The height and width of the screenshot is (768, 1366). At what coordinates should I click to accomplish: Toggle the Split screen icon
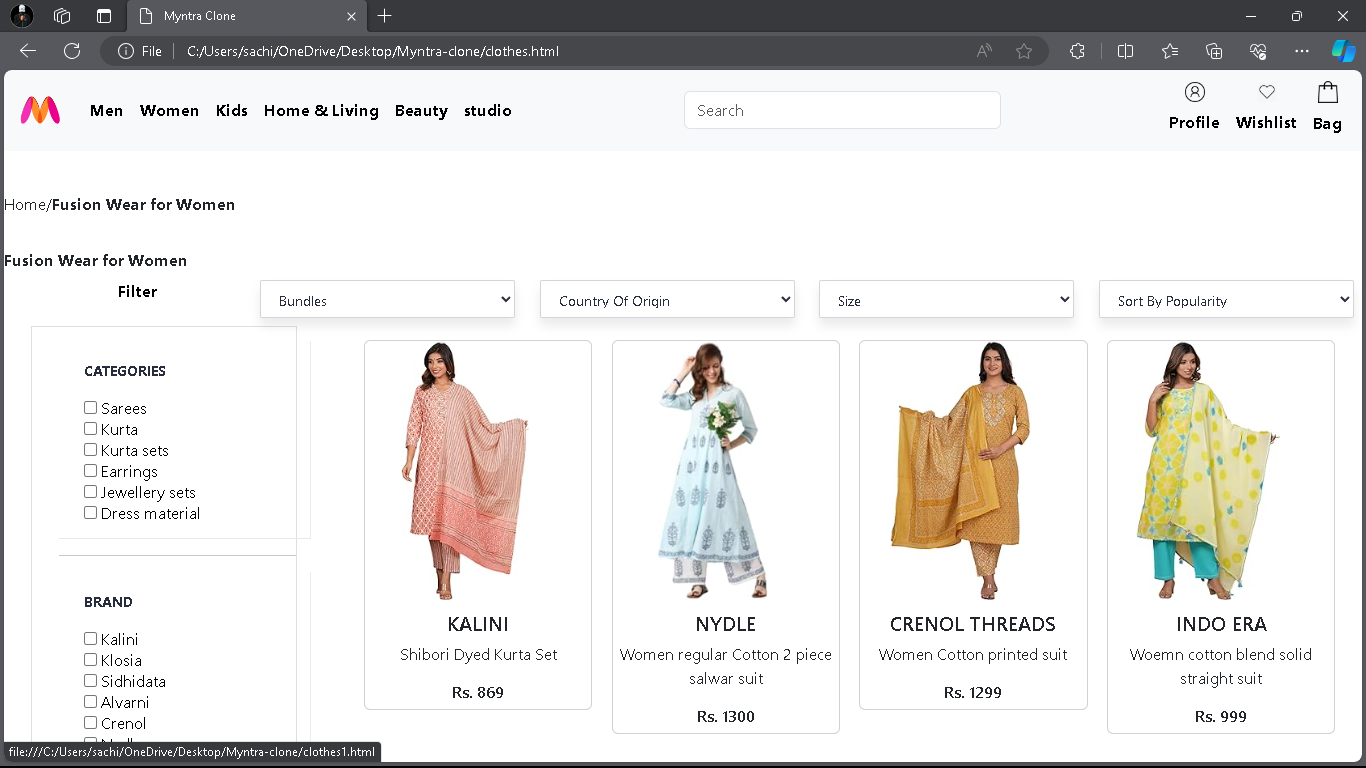[1125, 51]
